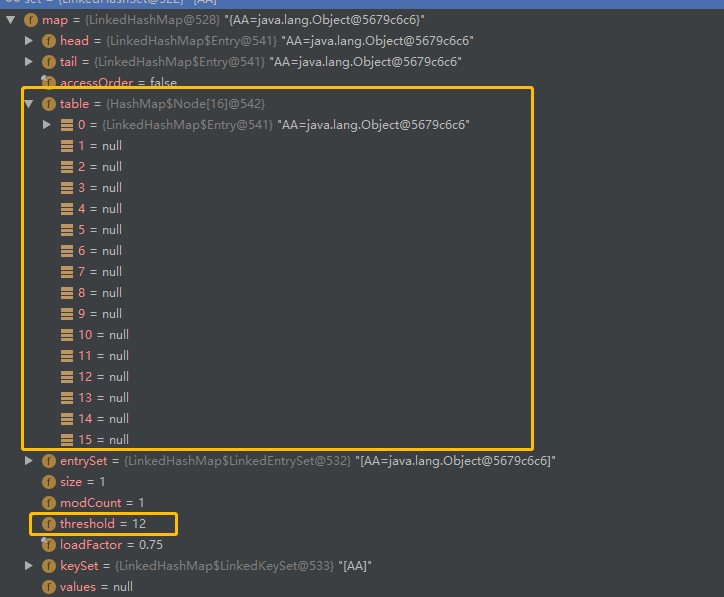This screenshot has height=597, width=724.
Task: Click the field icon beside table
Action: click(x=49, y=104)
